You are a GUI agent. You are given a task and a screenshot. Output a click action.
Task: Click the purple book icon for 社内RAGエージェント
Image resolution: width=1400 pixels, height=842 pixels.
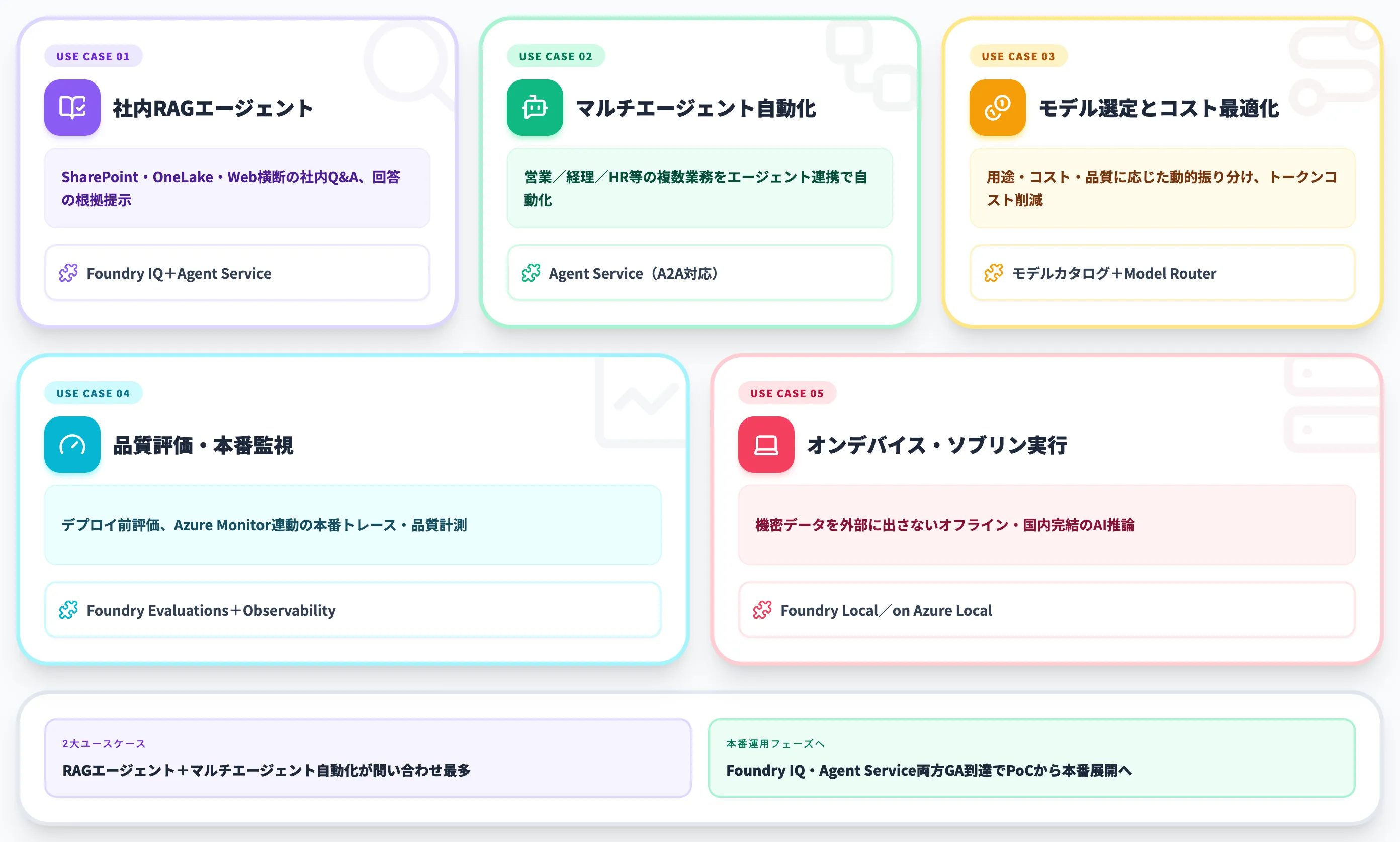click(72, 108)
